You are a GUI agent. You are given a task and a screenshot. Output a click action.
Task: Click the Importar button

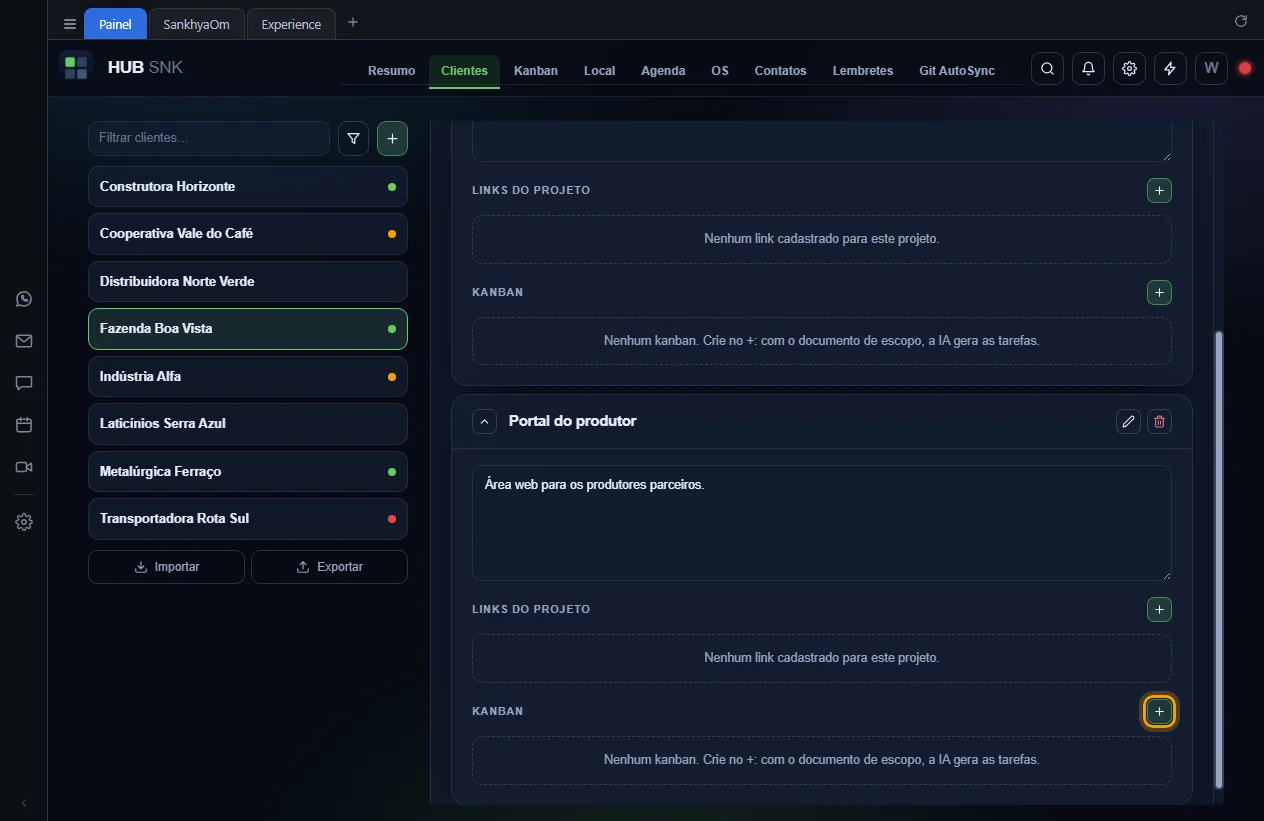pos(166,567)
